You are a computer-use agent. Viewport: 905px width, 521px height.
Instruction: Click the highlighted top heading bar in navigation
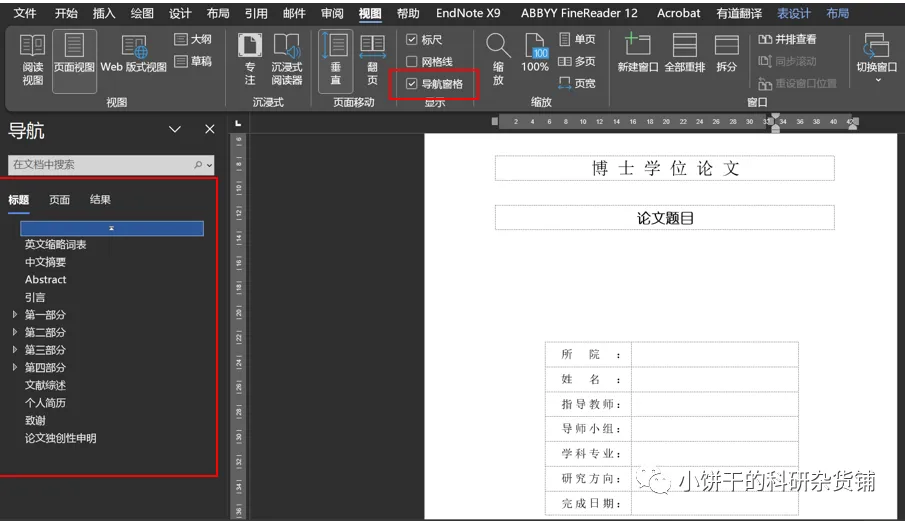coord(112,228)
